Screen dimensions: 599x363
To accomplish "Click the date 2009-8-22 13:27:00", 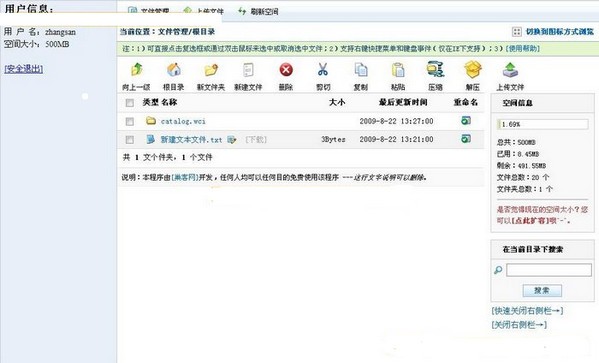I will (396, 121).
